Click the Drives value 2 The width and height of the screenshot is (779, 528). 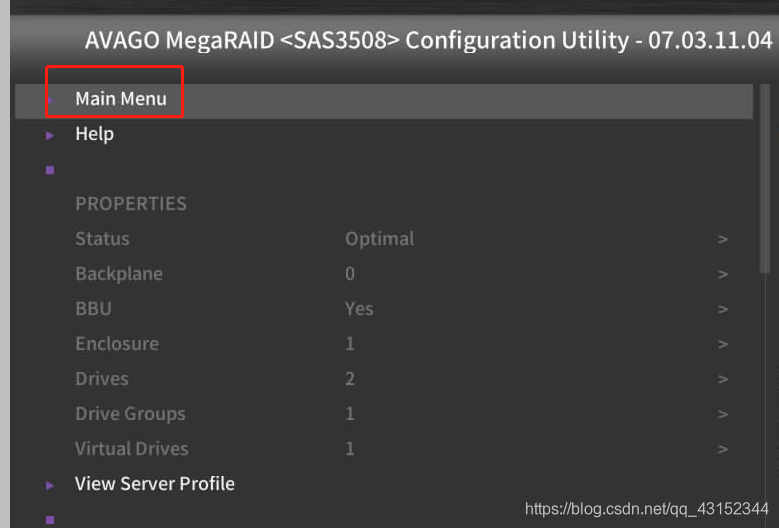pyautogui.click(x=350, y=379)
